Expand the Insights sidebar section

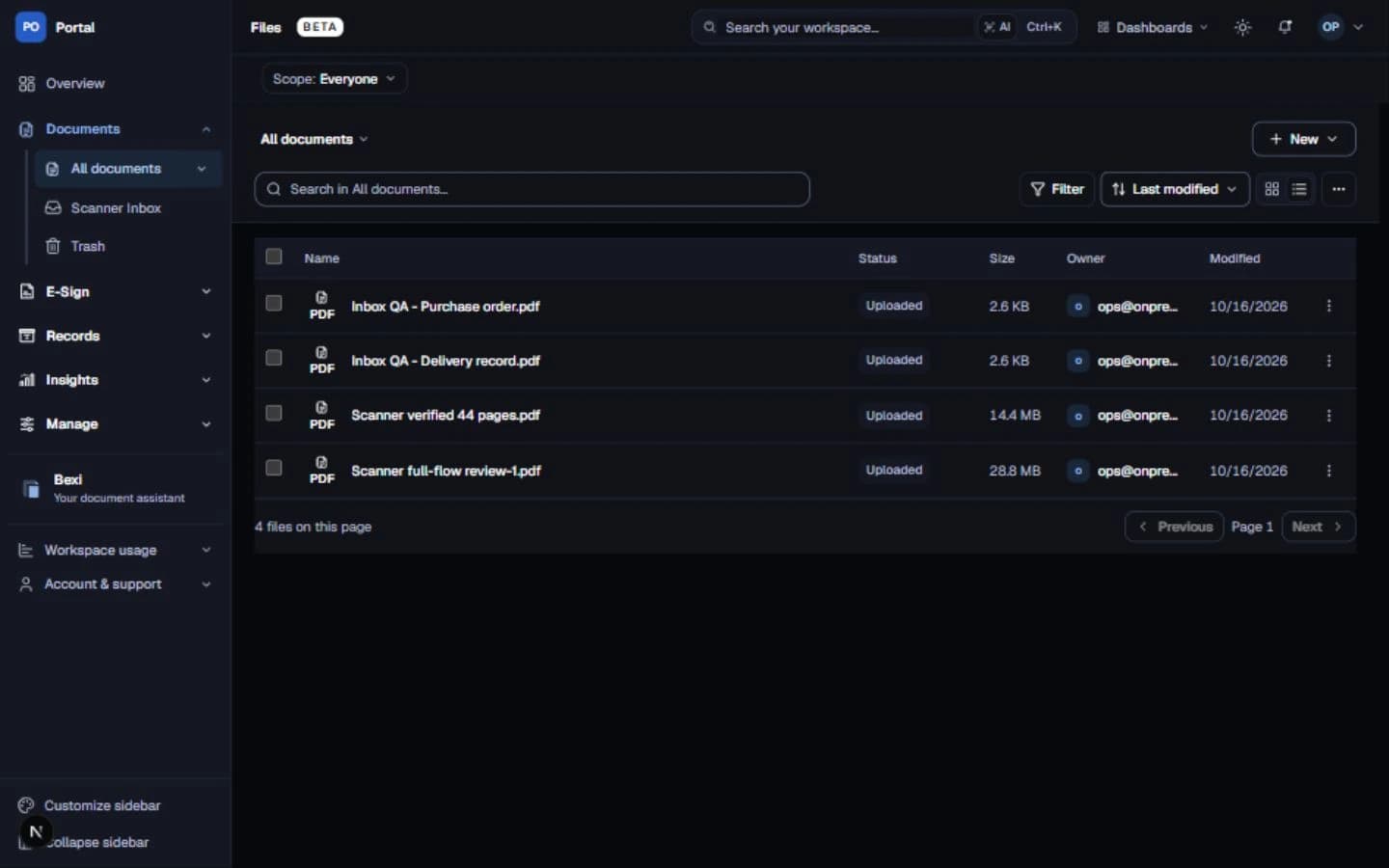pos(116,380)
